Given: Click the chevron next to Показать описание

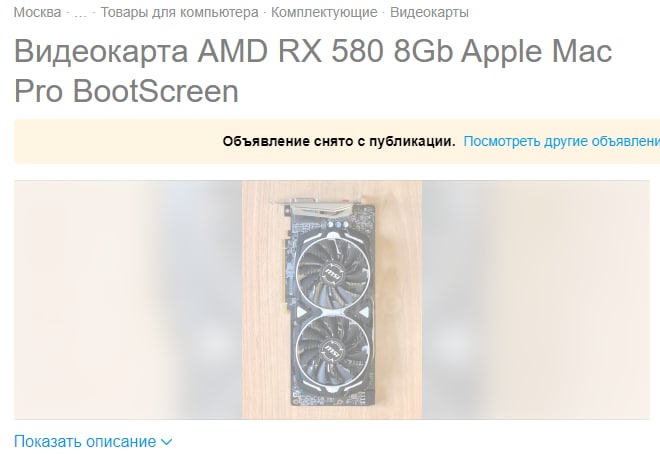Looking at the screenshot, I should [166, 442].
